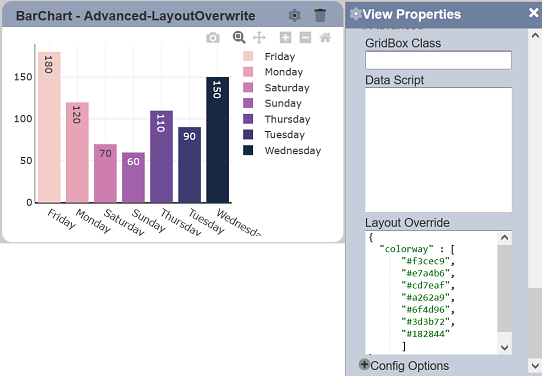Click the Saturday color swatch in the legend
Screen dimensions: 542x376
tap(248, 87)
